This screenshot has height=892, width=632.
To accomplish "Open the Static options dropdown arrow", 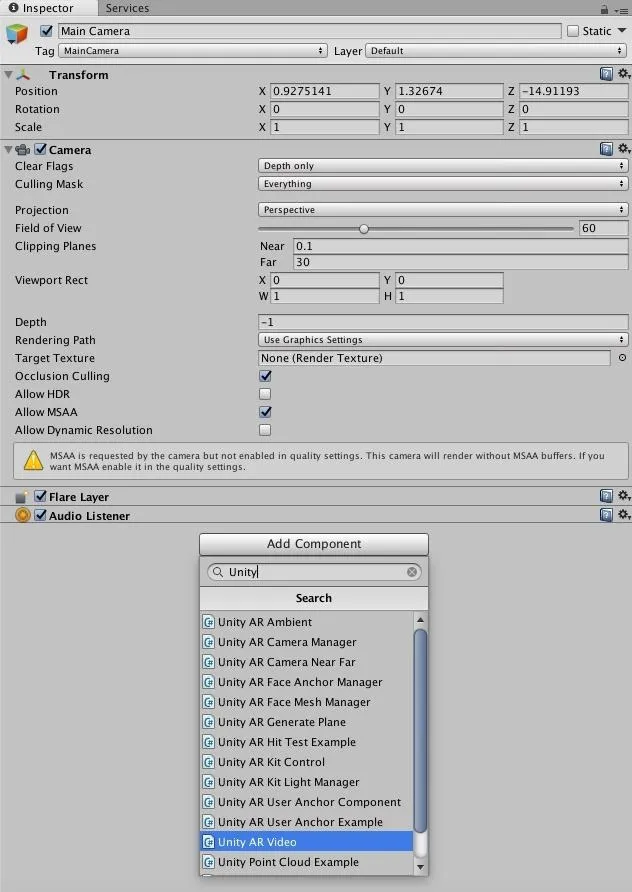I will click(x=622, y=30).
